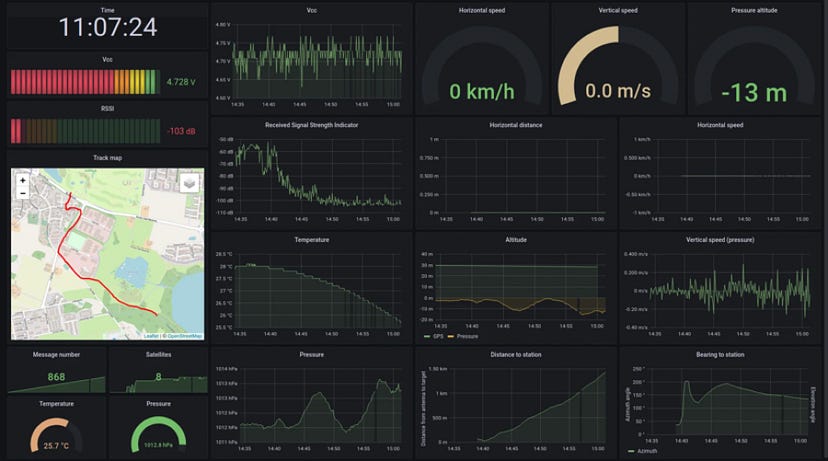Image resolution: width=828 pixels, height=461 pixels.
Task: Open the Satellites panel title menu
Action: (158, 354)
